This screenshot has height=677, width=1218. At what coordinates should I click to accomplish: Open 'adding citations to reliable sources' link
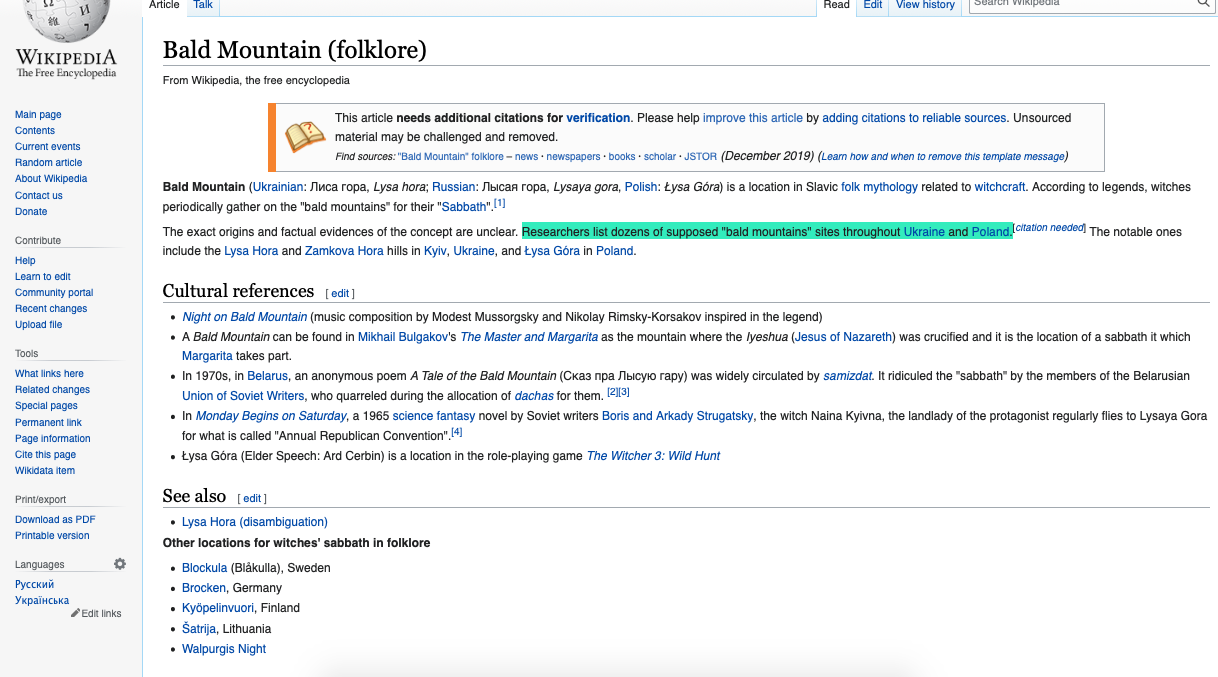[x=915, y=118]
